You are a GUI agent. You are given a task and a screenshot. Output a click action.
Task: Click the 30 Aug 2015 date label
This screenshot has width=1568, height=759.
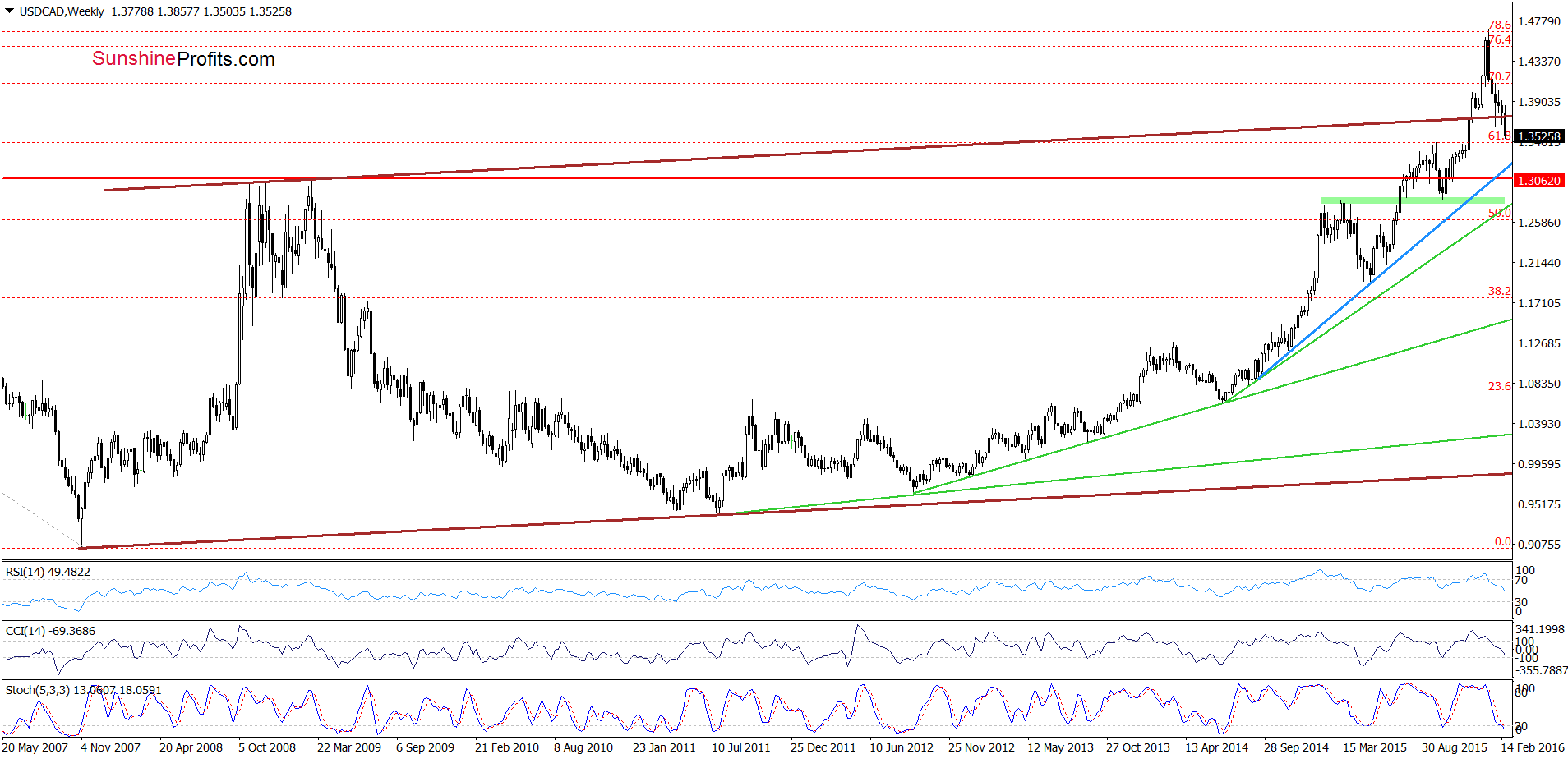(1455, 747)
